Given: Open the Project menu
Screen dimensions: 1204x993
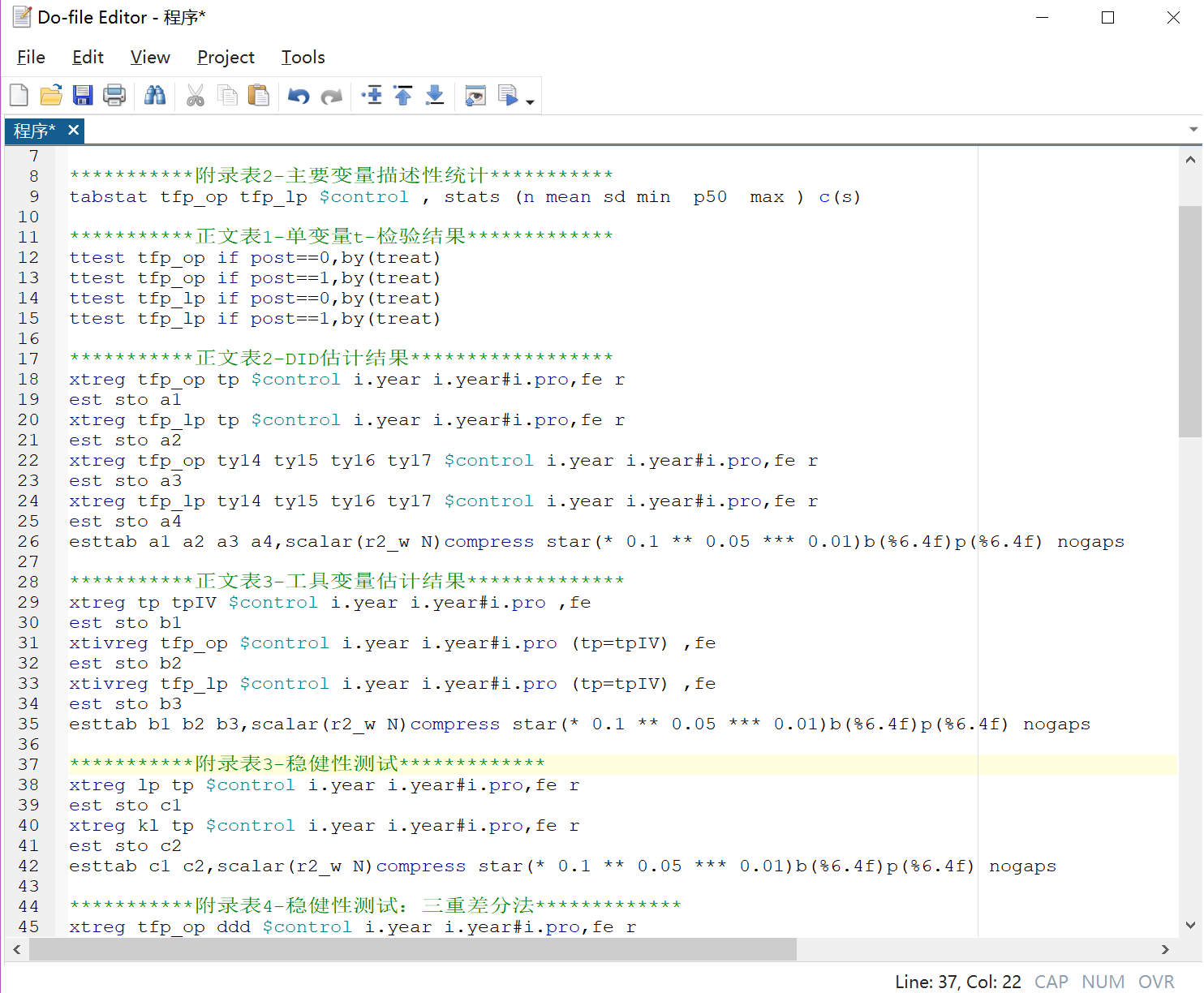Looking at the screenshot, I should point(226,58).
